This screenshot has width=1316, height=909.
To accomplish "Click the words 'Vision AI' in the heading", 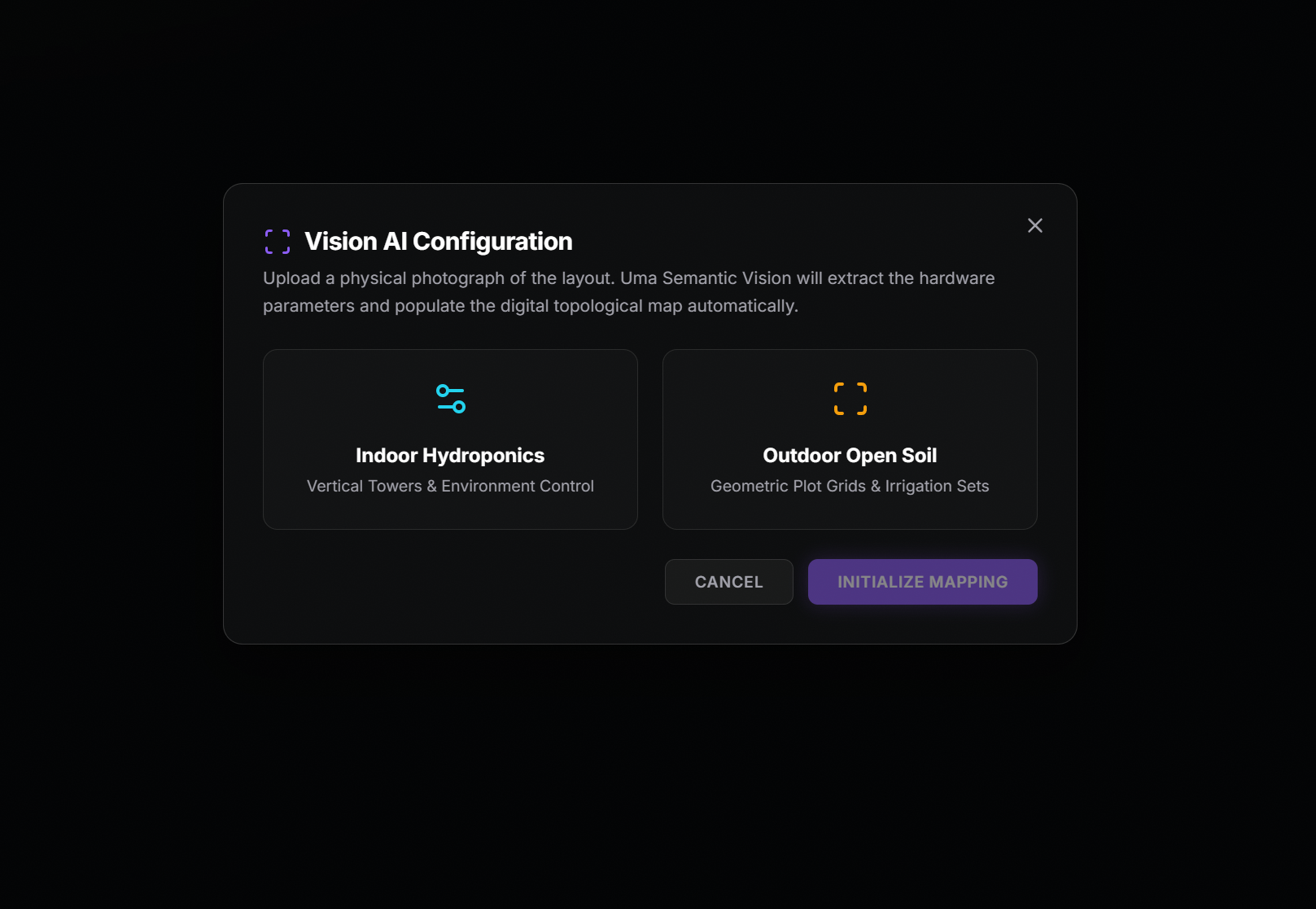I will tap(356, 242).
